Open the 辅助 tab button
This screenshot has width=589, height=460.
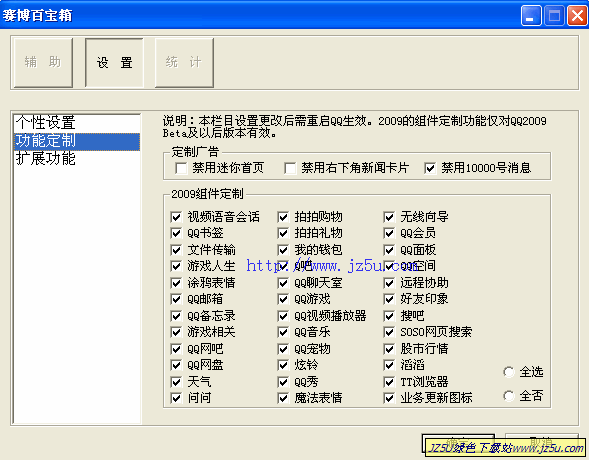[x=43, y=62]
